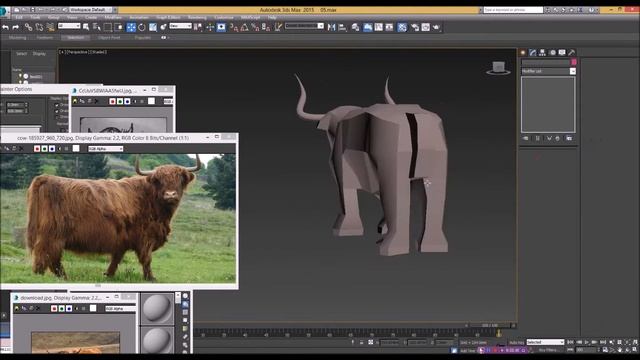Open the Create command panel tab
Image resolution: width=640 pixels, height=360 pixels.
coord(523,53)
